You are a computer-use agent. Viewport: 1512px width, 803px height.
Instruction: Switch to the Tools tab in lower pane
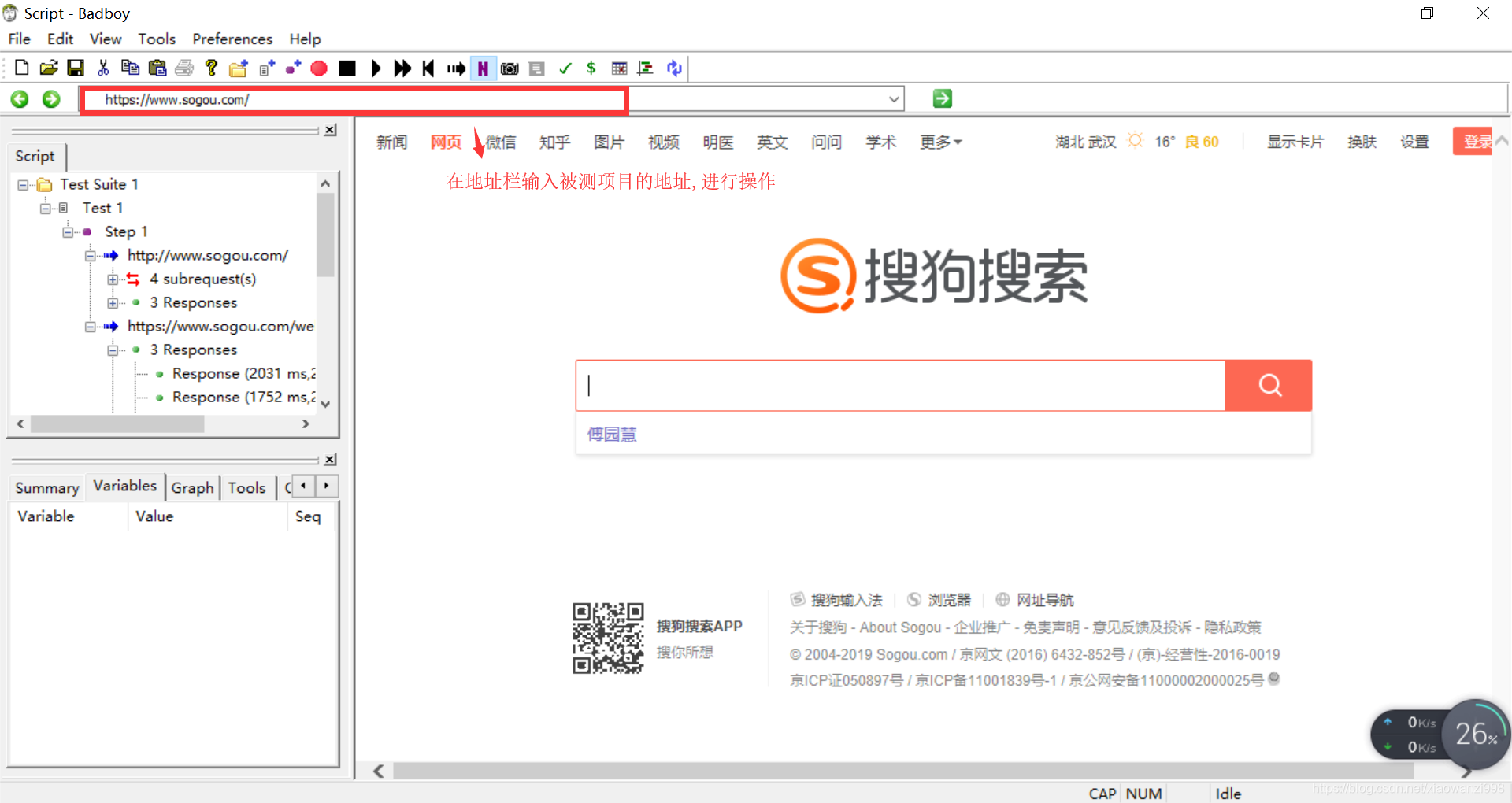click(246, 487)
